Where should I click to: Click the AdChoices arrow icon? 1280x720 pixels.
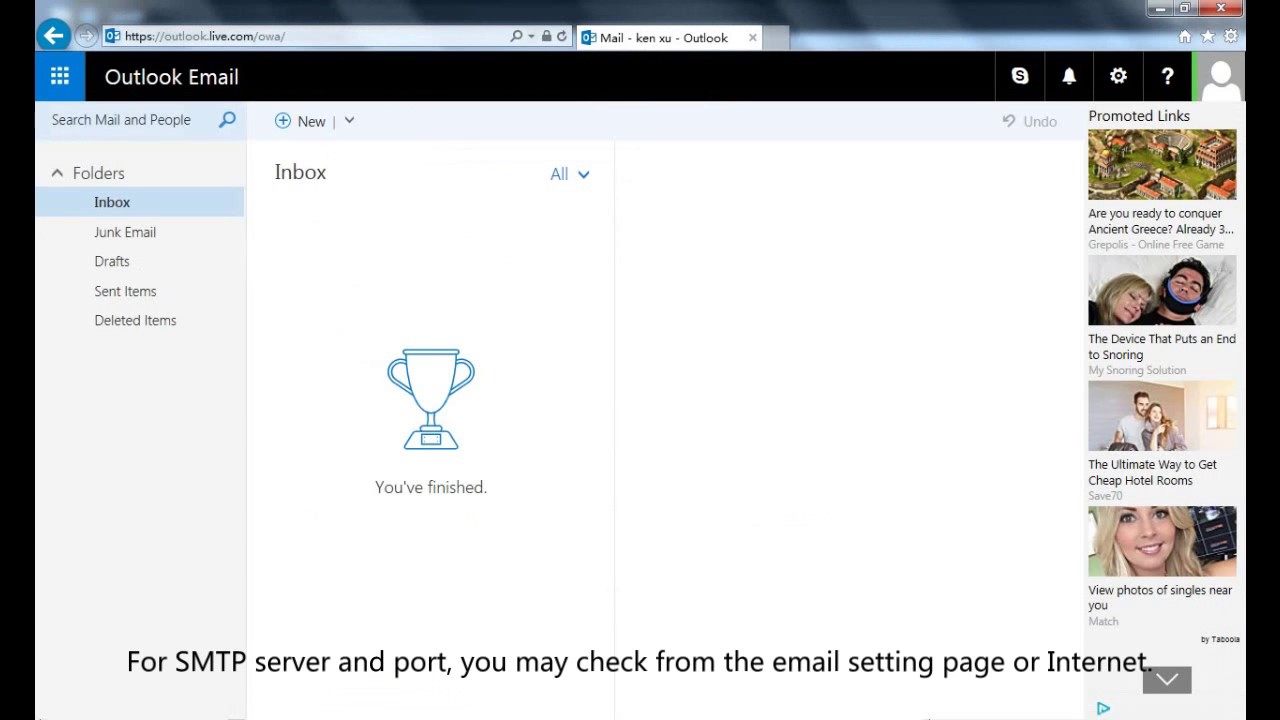point(1103,708)
